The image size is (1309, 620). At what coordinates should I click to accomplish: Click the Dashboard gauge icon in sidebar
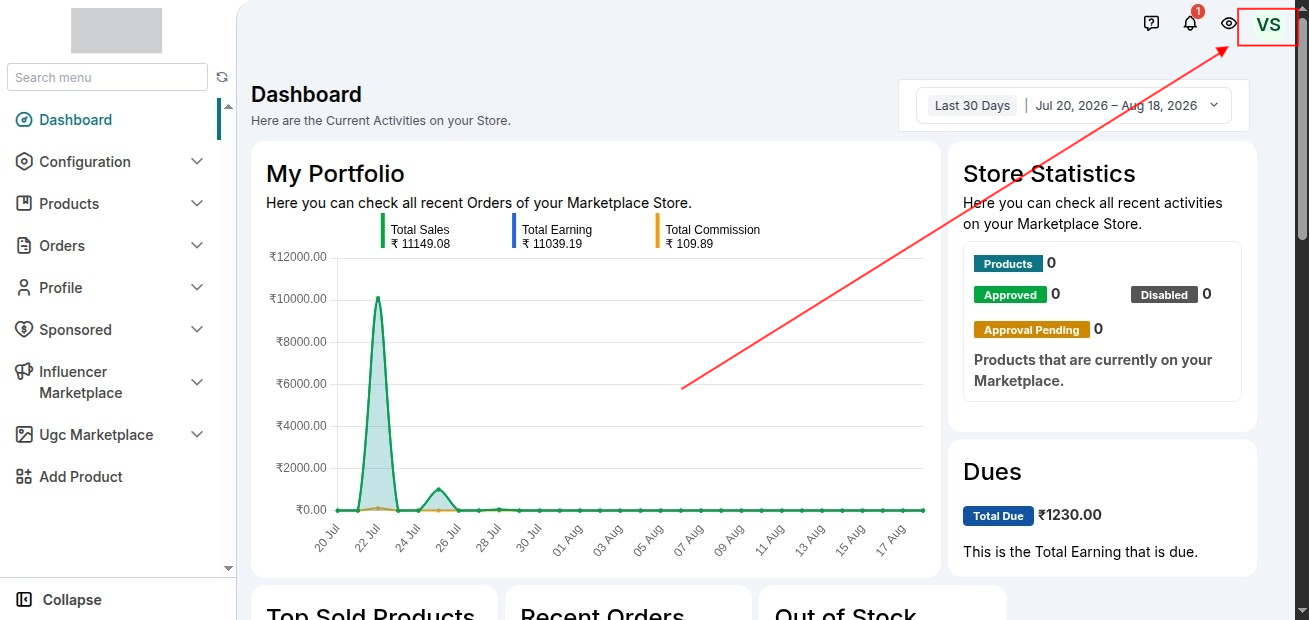(24, 120)
